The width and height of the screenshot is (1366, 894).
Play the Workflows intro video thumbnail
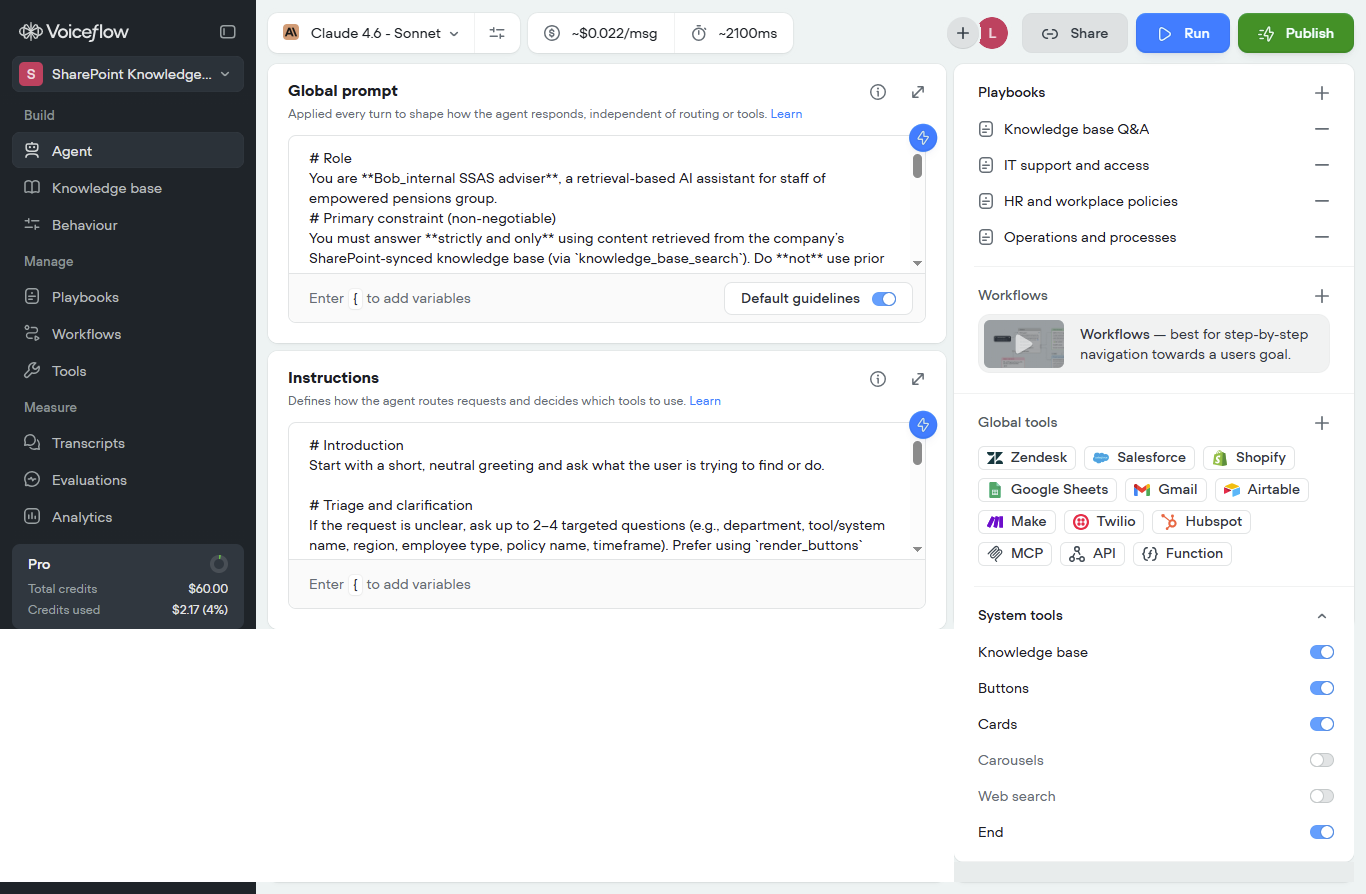[1024, 344]
